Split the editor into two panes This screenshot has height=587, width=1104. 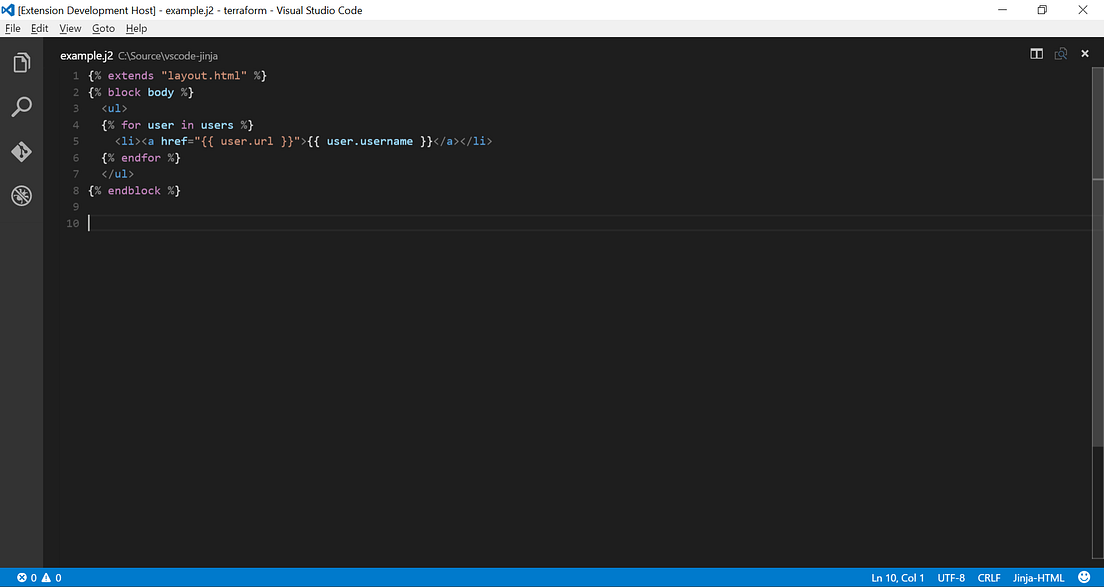tap(1036, 53)
